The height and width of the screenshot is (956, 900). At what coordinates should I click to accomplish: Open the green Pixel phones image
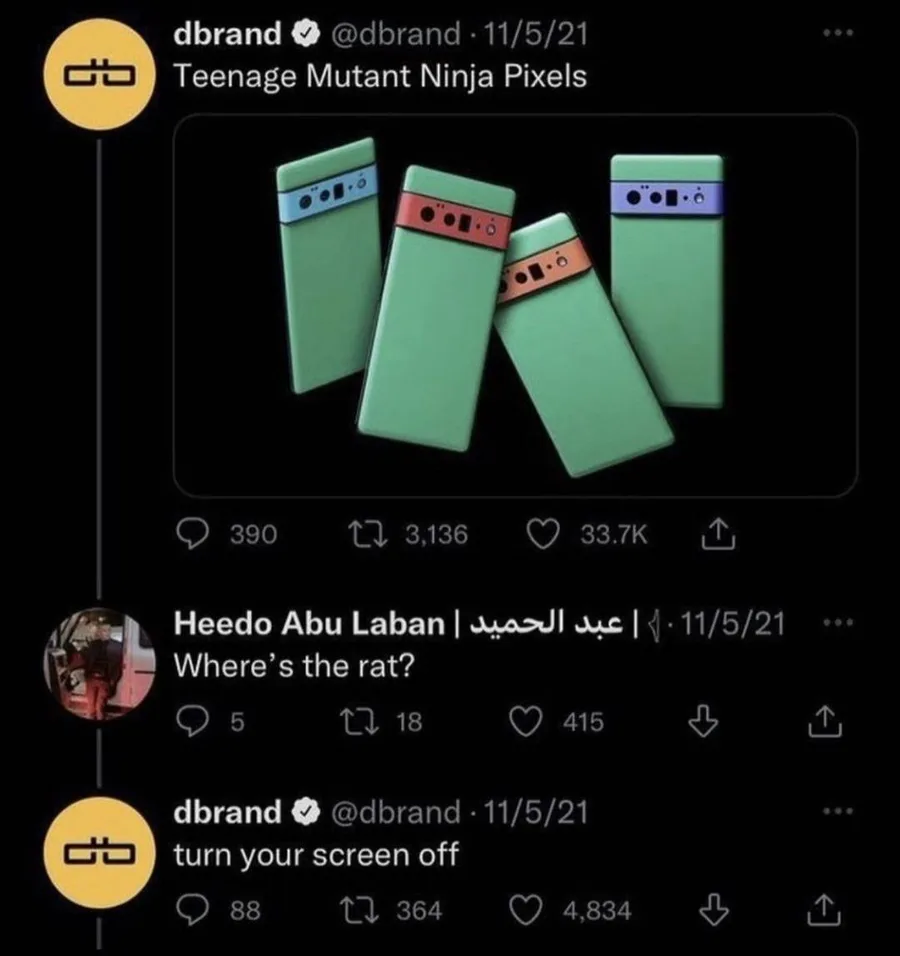click(x=516, y=306)
